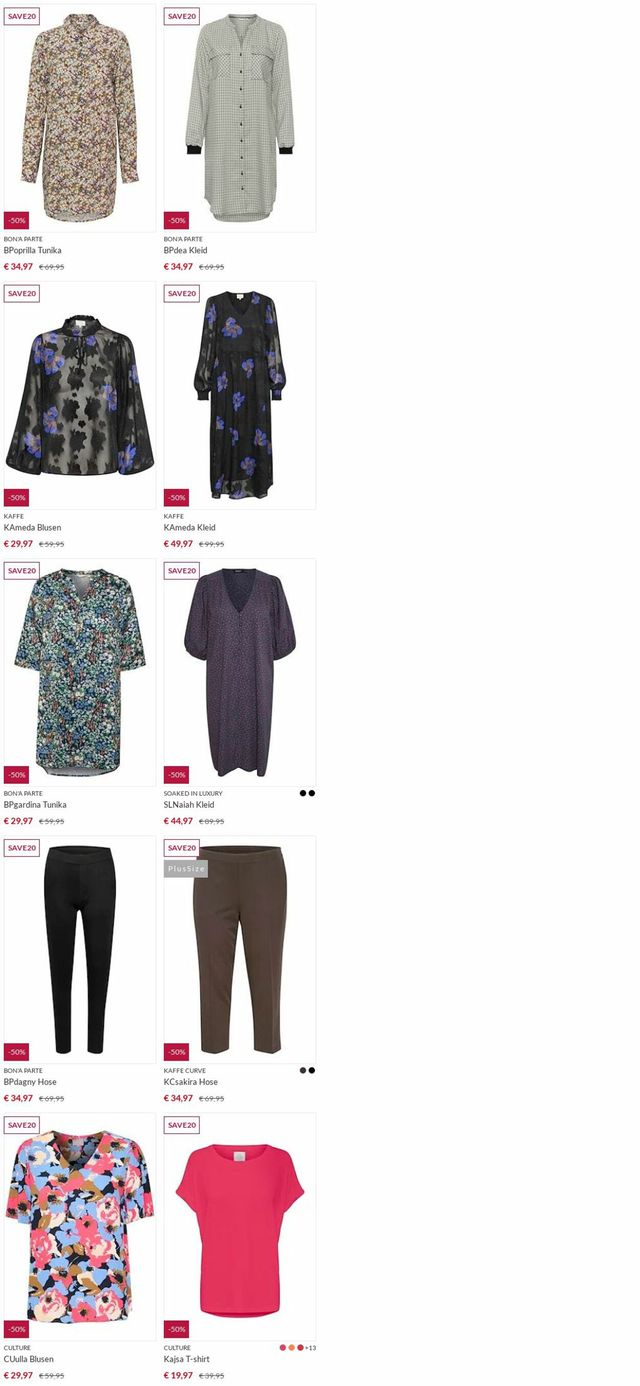Image resolution: width=640 pixels, height=1386 pixels.
Task: Open the BPdagny Hose black trousers image
Action: pos(80,949)
